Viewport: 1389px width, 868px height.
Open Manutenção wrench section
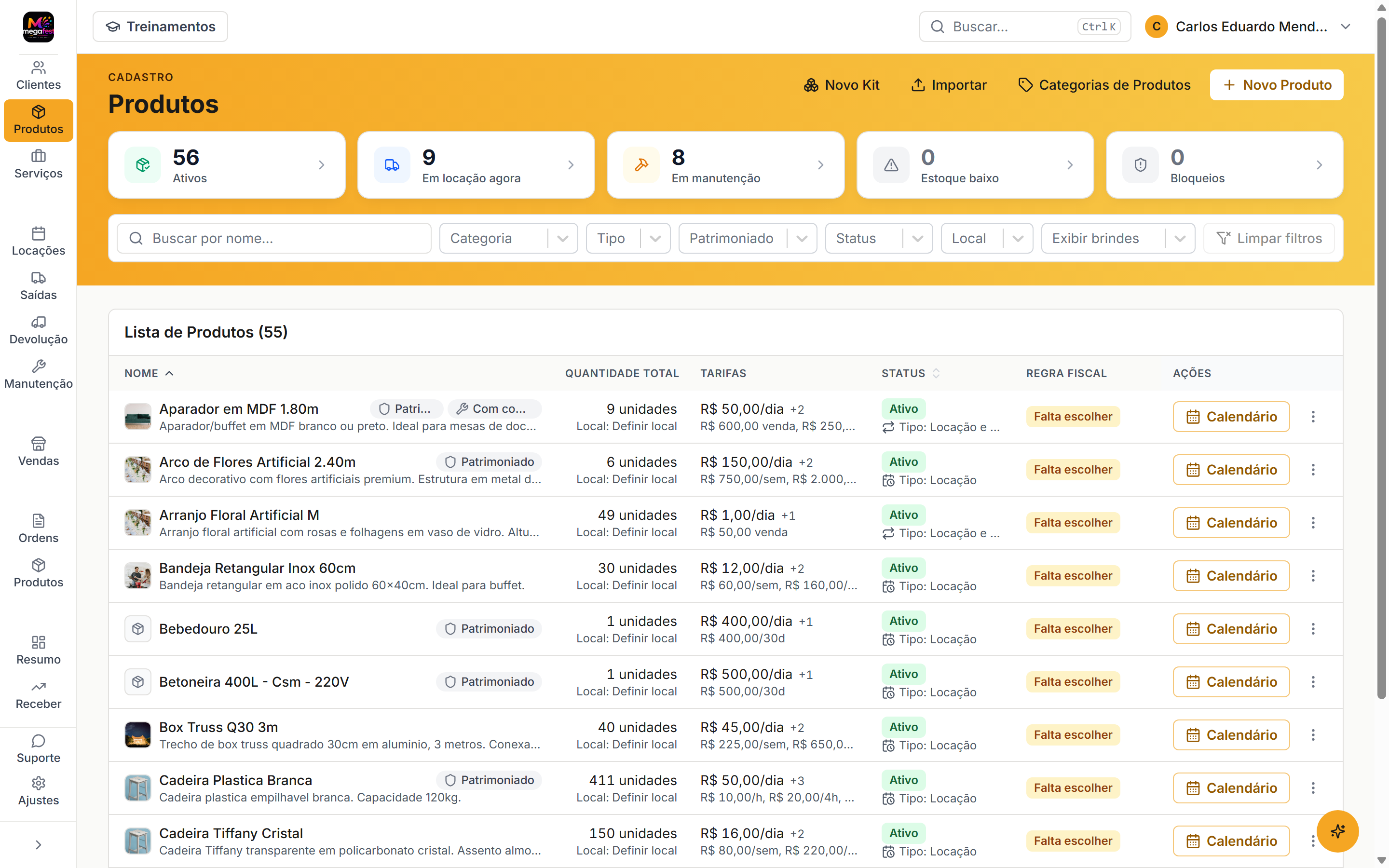click(39, 374)
